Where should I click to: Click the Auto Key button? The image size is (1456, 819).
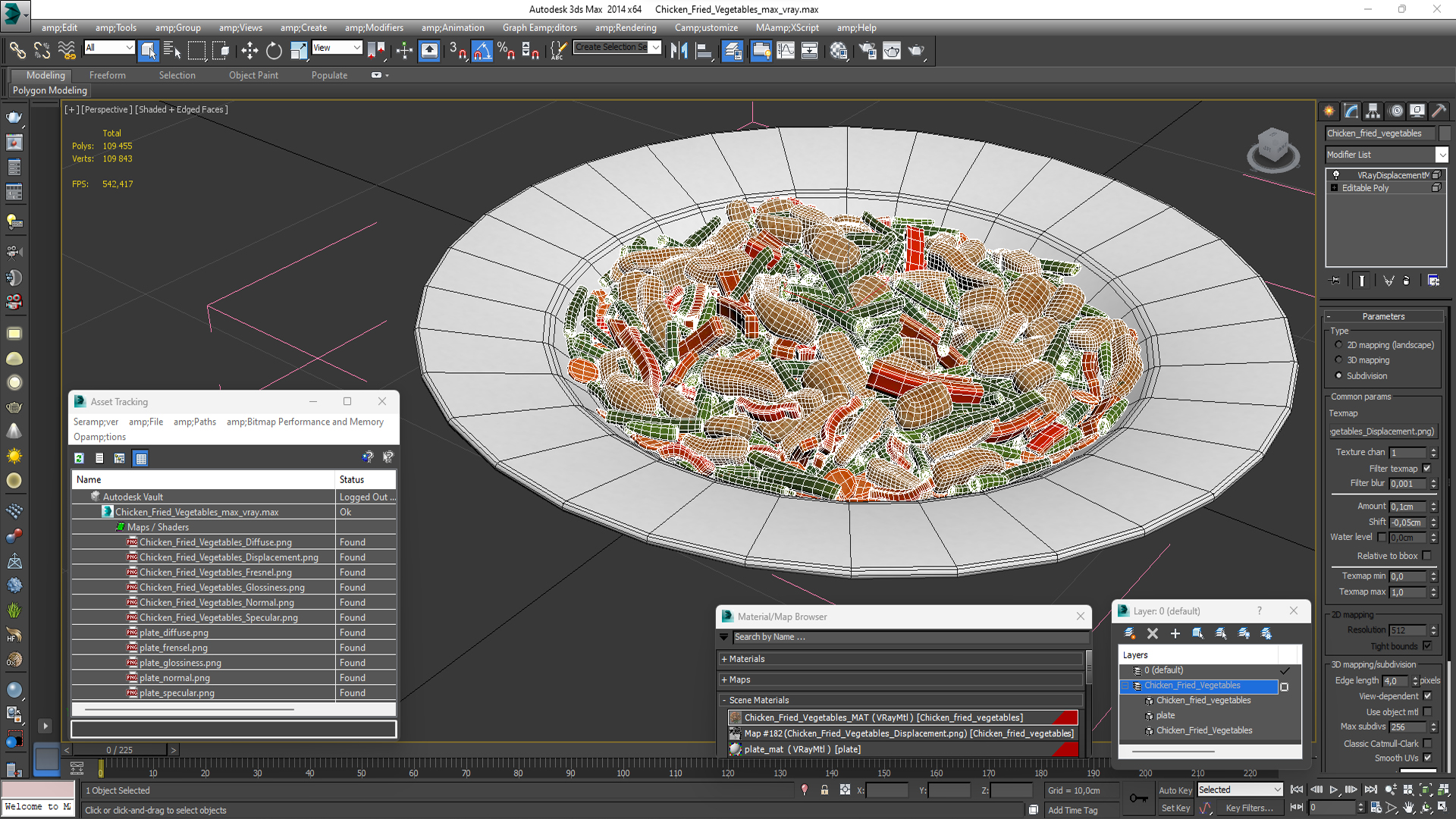1175,790
